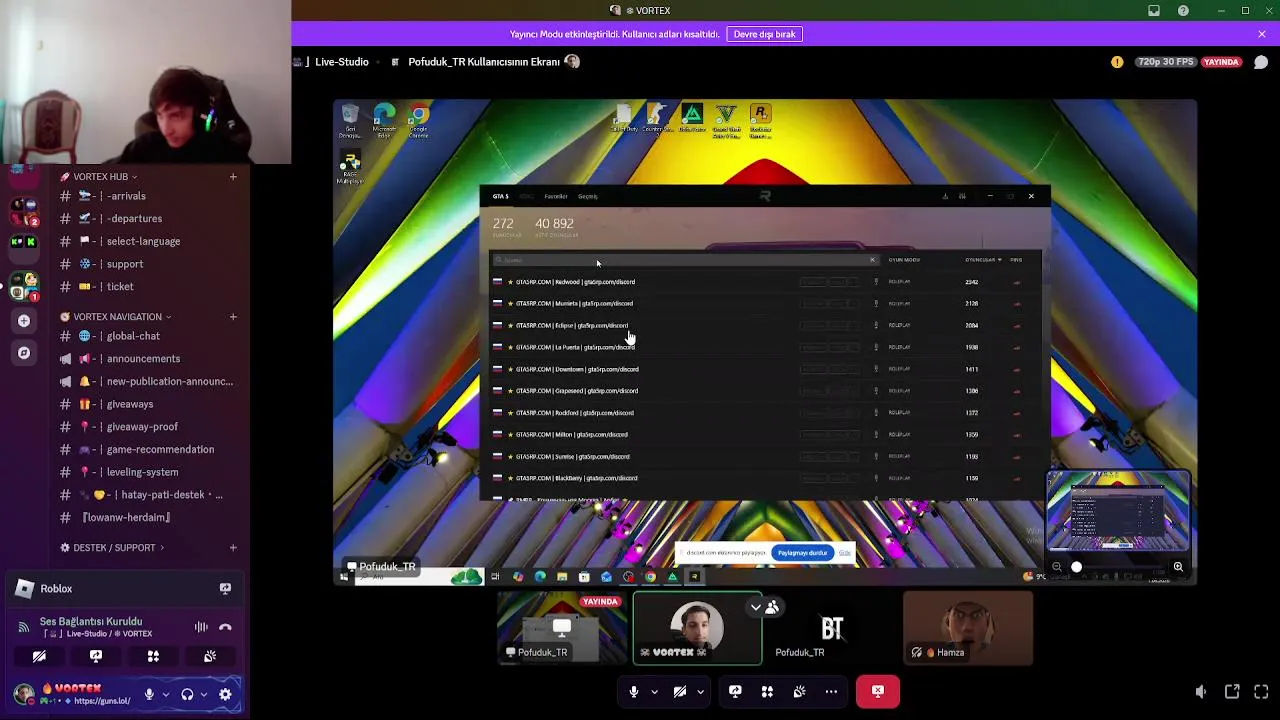Click the yellow warning icon in the stream header
The width and height of the screenshot is (1280, 720).
[x=1117, y=62]
